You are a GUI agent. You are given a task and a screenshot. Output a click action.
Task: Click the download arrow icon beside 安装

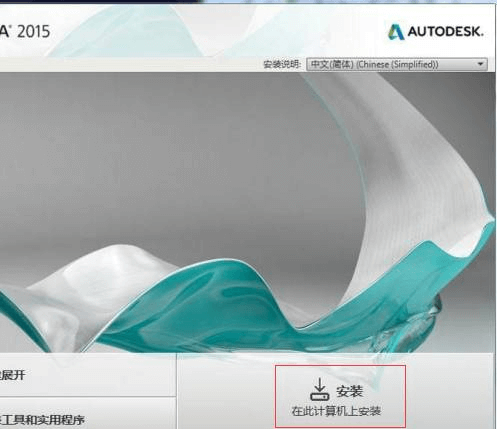point(320,389)
